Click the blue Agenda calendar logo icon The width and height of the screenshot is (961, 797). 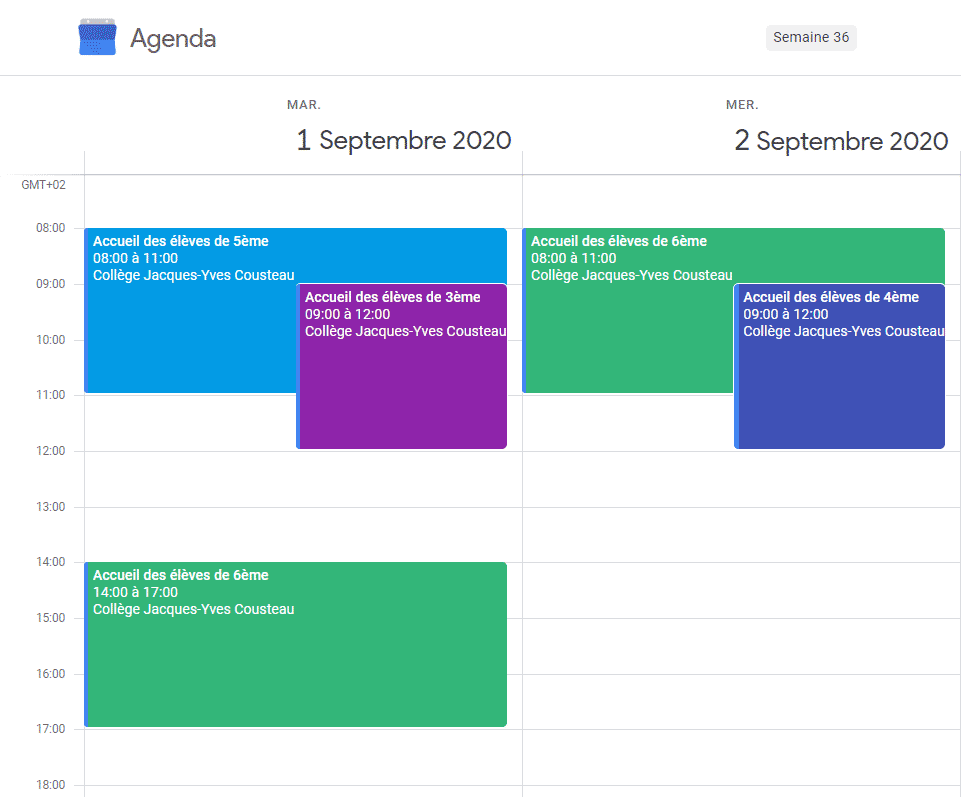point(97,37)
